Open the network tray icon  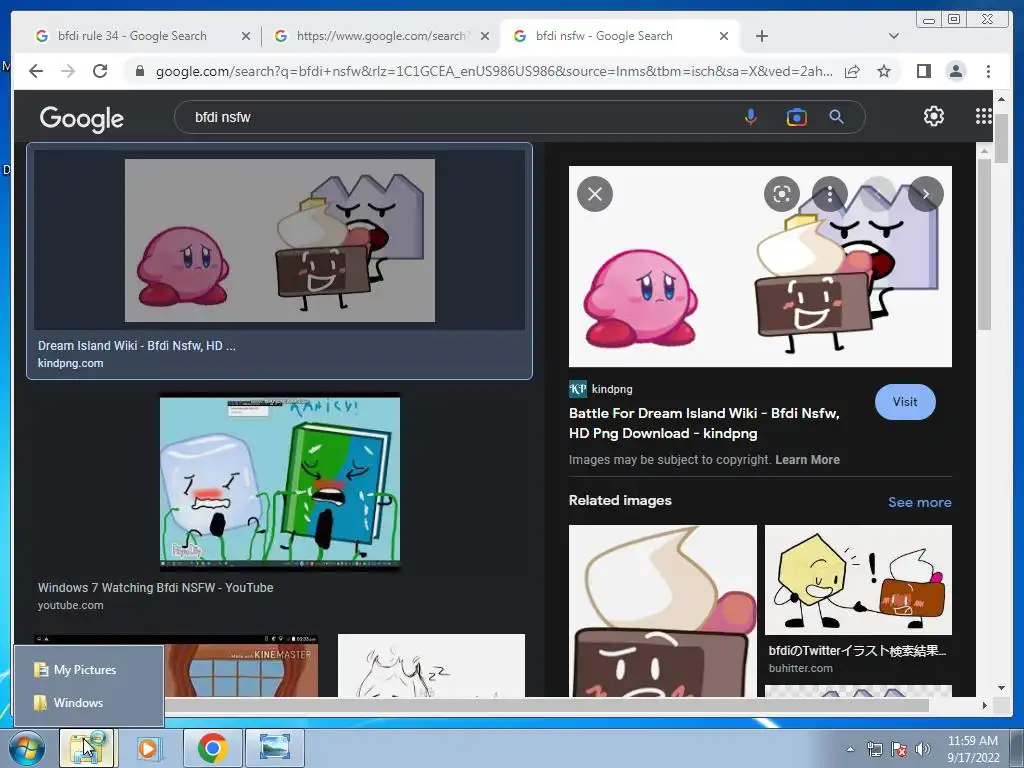pyautogui.click(x=874, y=749)
